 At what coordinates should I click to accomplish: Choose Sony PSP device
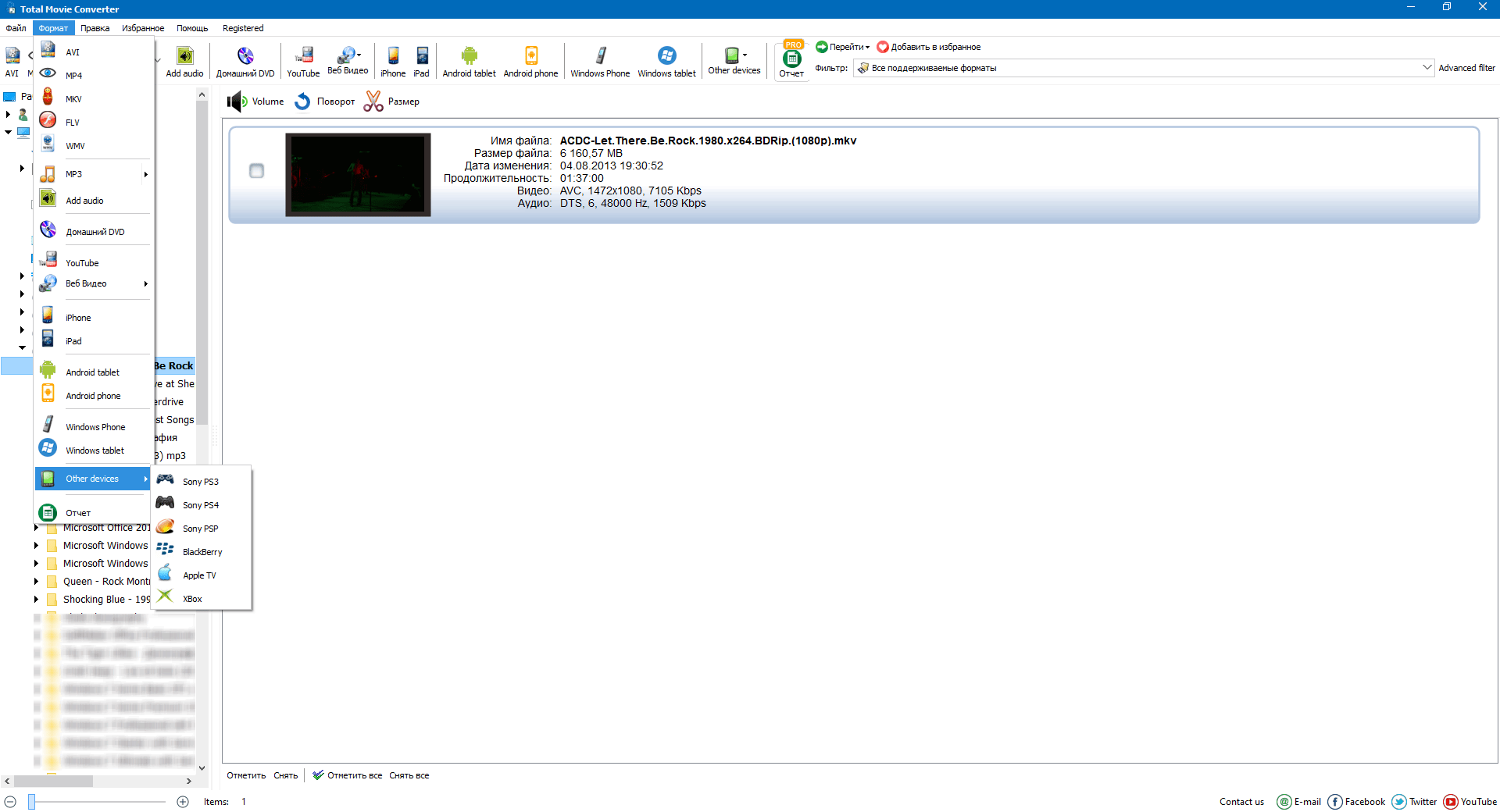tap(201, 528)
